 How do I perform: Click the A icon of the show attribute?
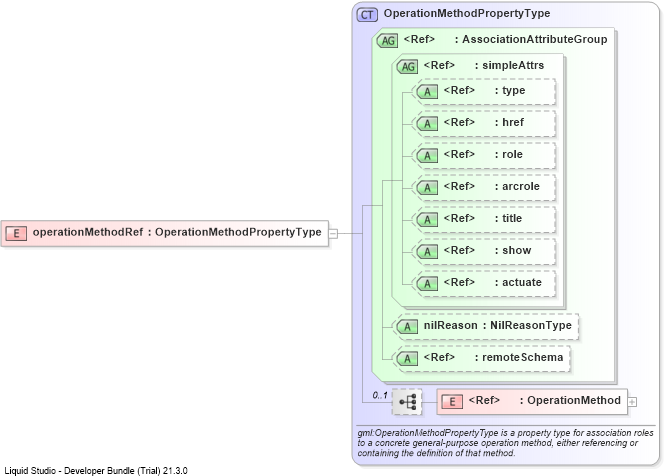click(427, 252)
